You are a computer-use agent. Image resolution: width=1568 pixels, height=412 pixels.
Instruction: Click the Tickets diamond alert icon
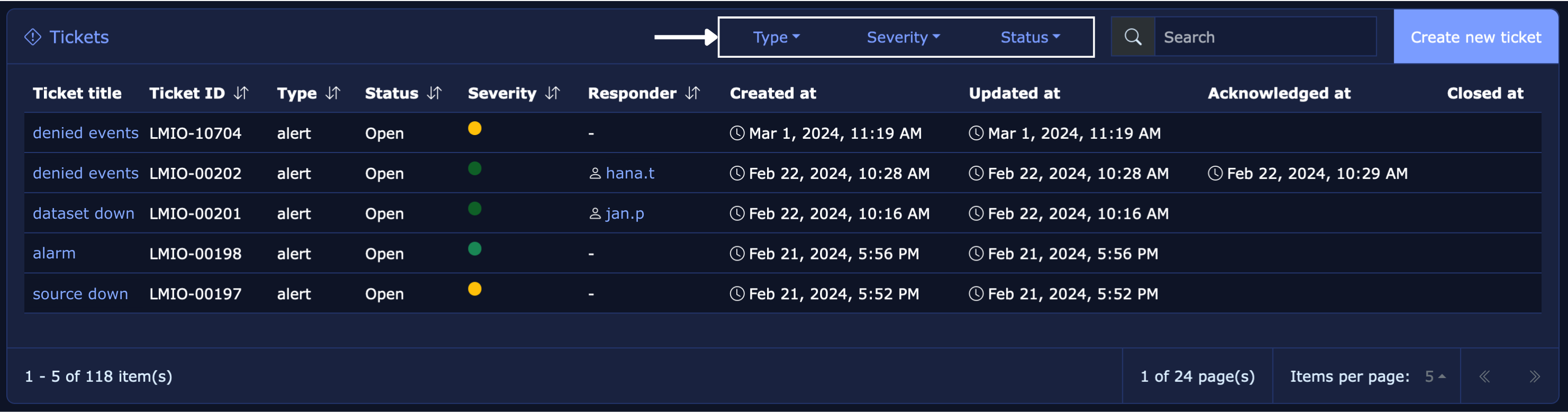[32, 37]
